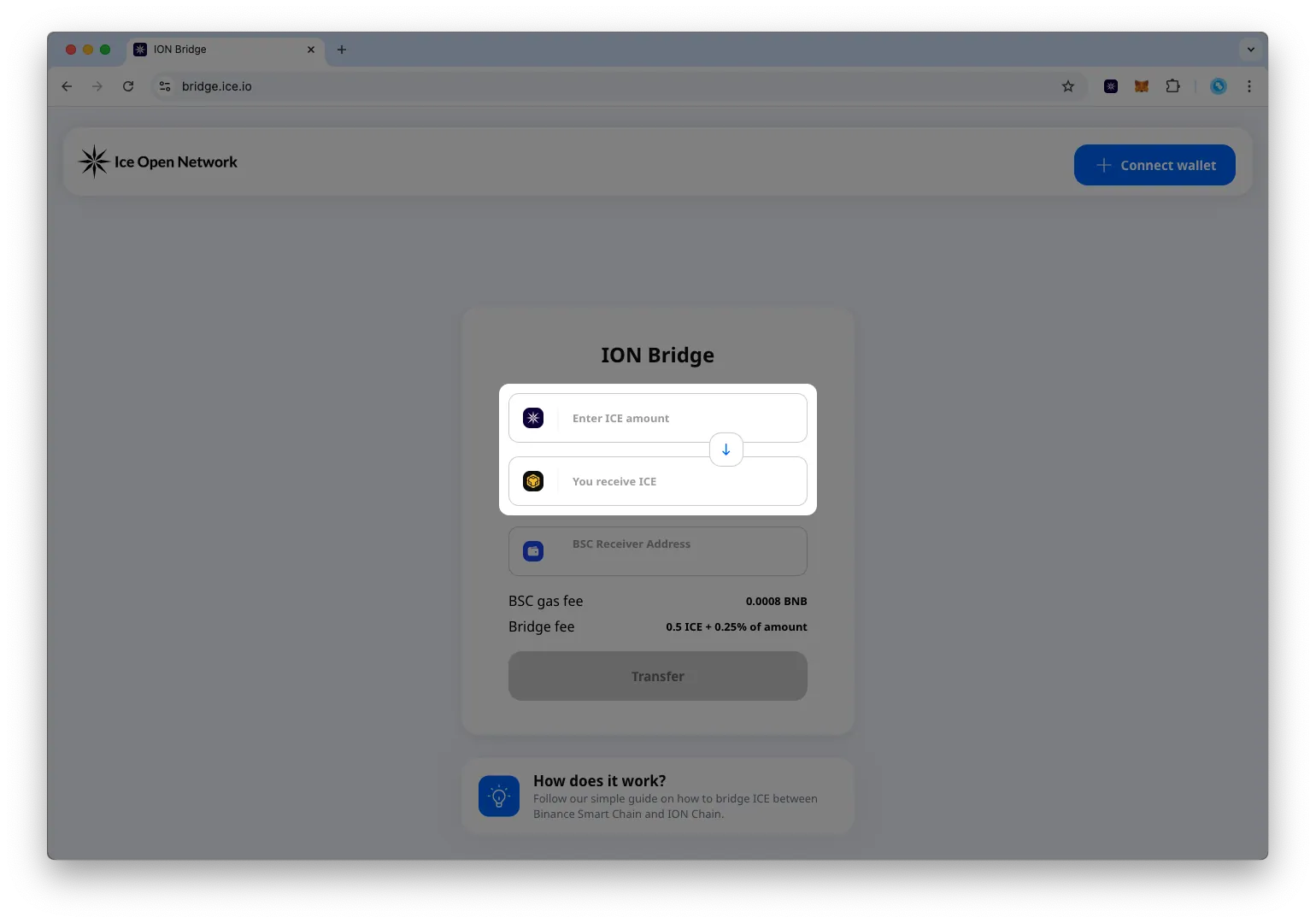Click the wallet icon in BSC Receiver Address
This screenshot has width=1316, height=923.
(533, 551)
